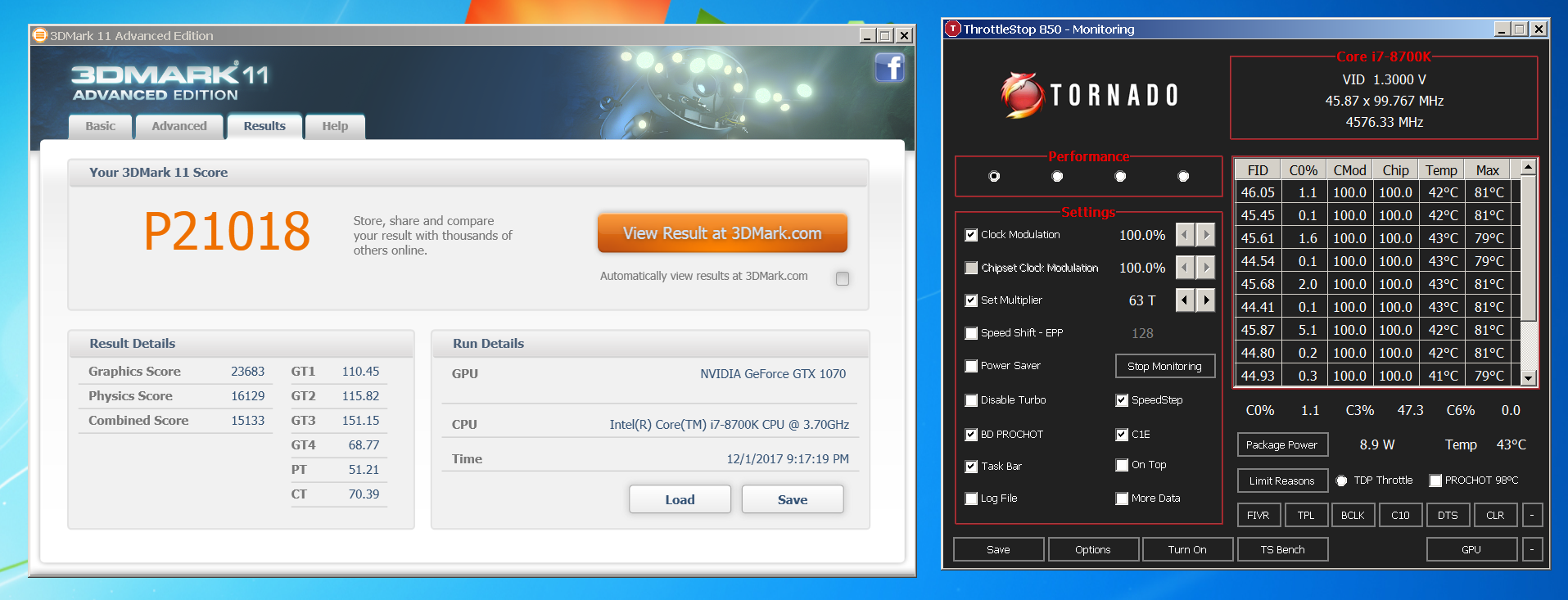This screenshot has height=600, width=1568.
Task: Toggle Clock Modulation checkbox
Action: [971, 235]
